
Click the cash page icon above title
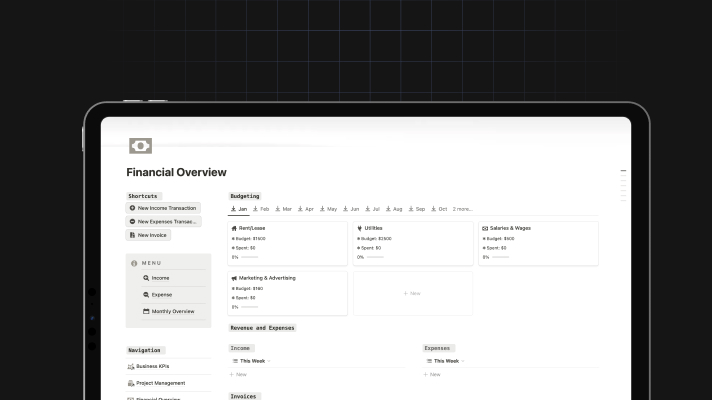point(140,146)
